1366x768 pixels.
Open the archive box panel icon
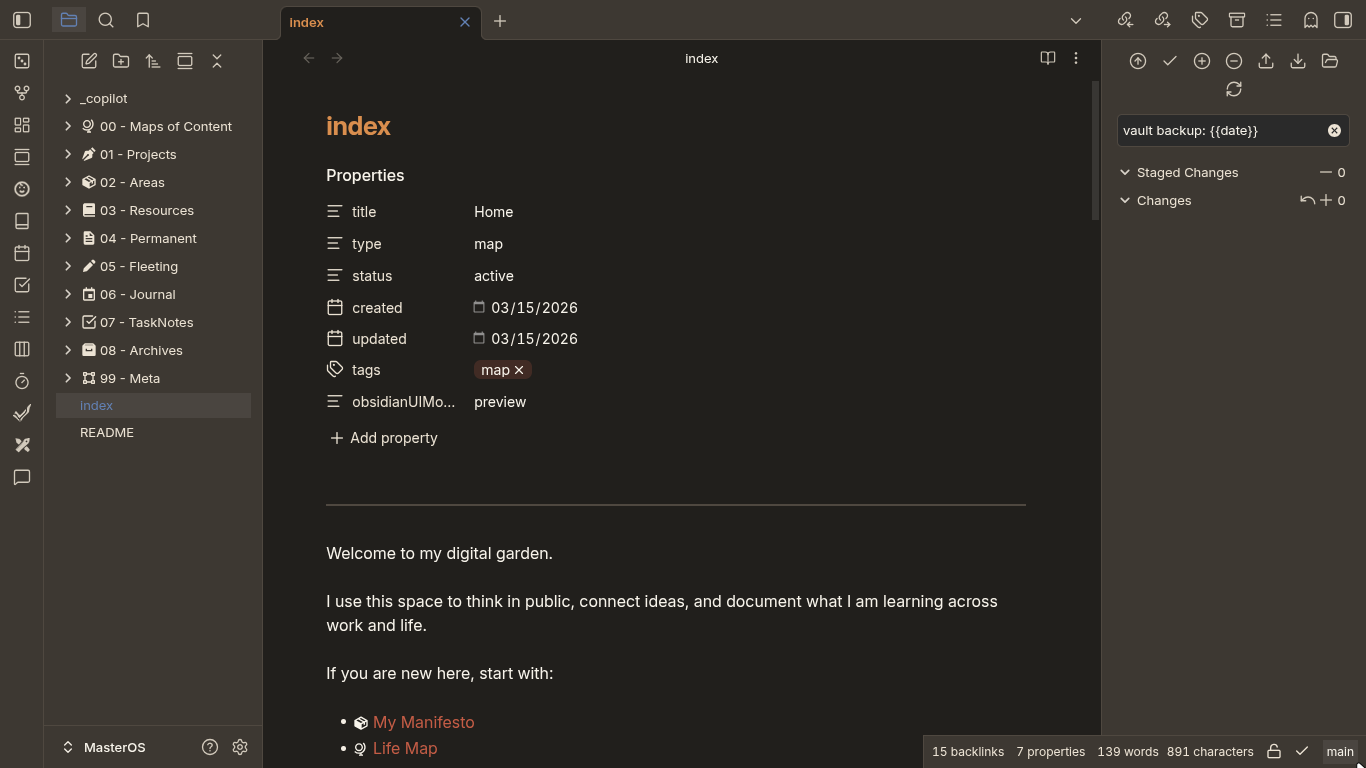click(x=1237, y=20)
